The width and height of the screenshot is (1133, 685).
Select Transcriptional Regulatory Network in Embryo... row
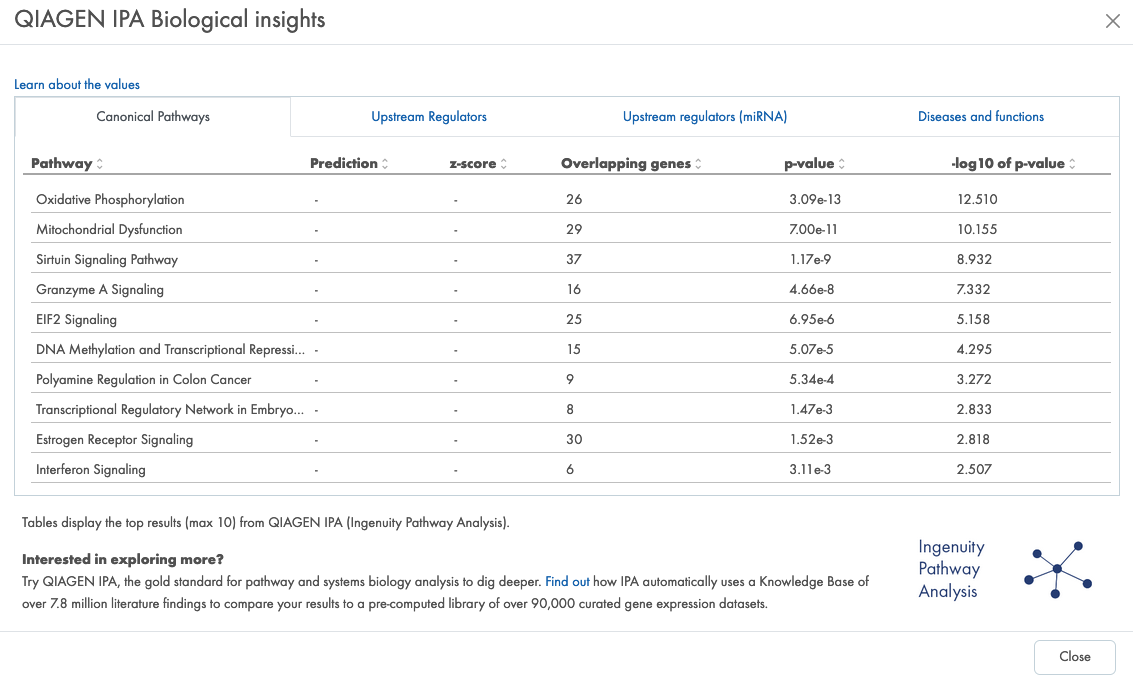(569, 409)
